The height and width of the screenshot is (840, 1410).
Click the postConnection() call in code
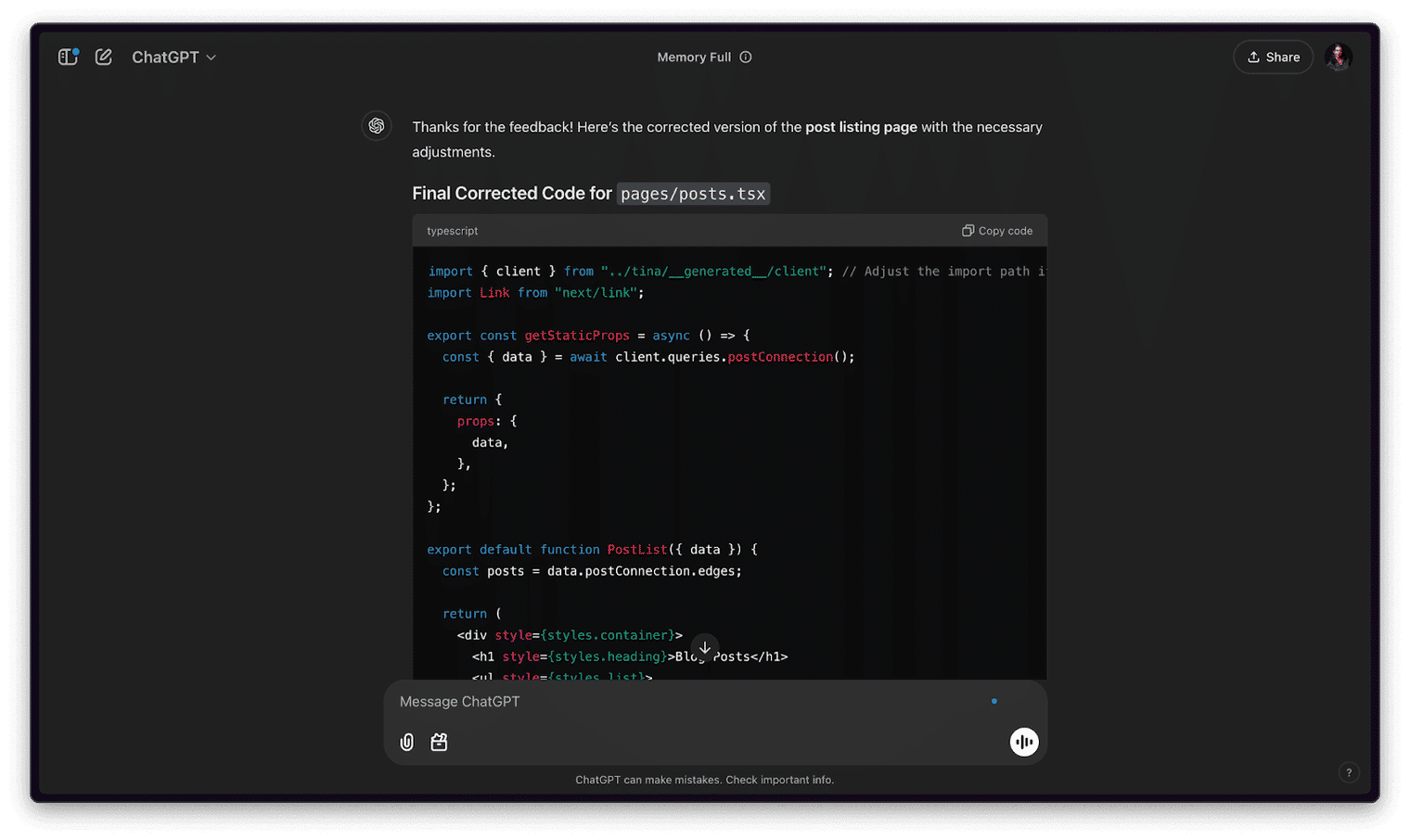788,357
